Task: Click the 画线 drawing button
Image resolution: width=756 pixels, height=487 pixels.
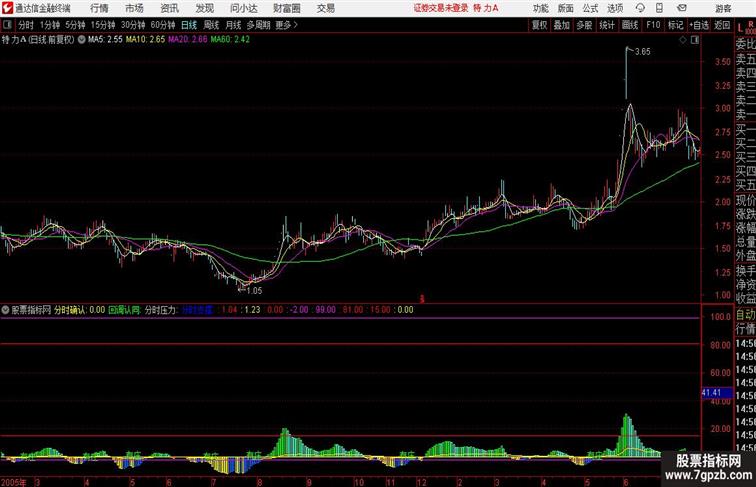Action: (630, 25)
